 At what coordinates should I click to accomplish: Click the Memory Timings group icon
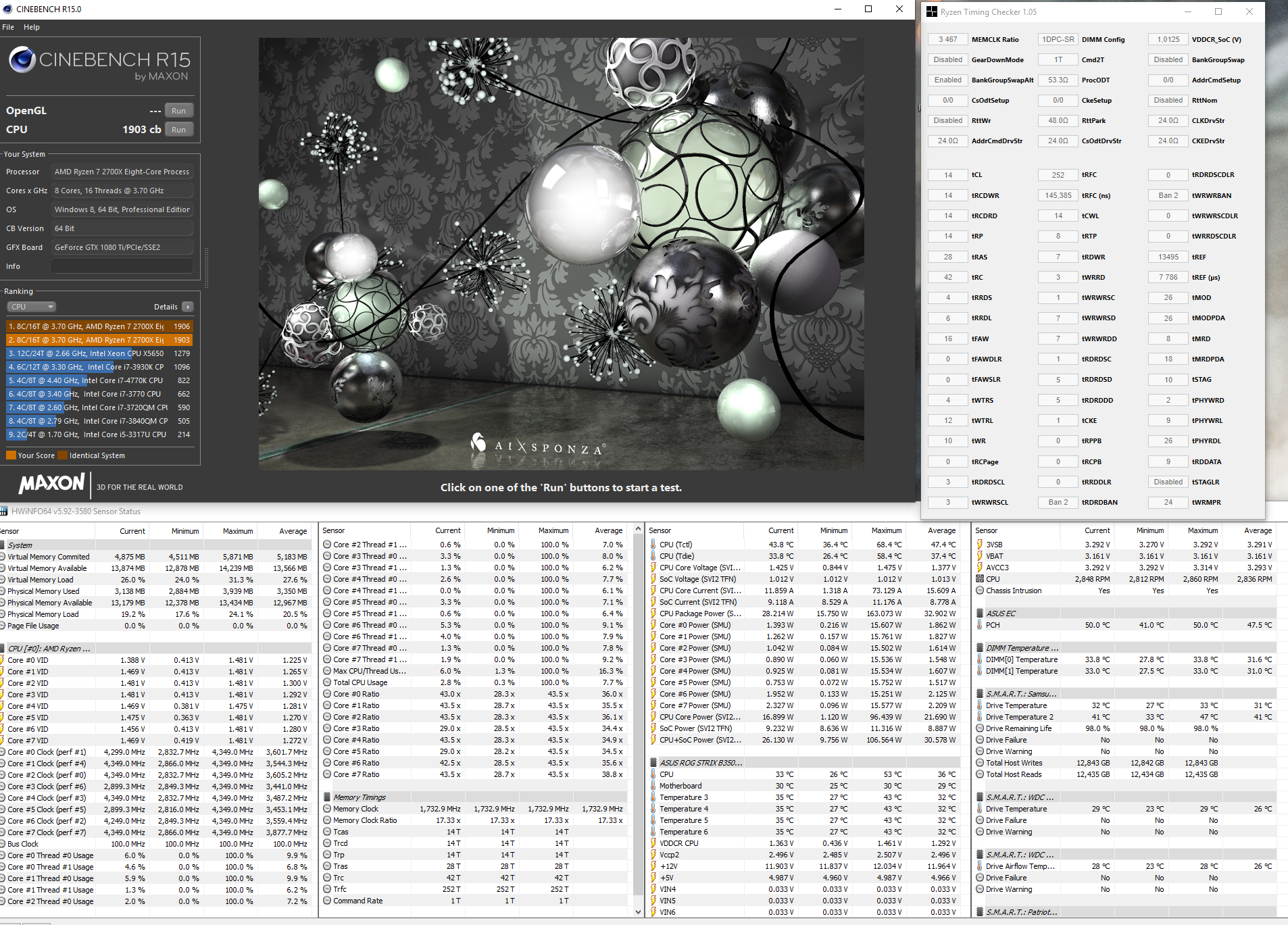point(327,797)
